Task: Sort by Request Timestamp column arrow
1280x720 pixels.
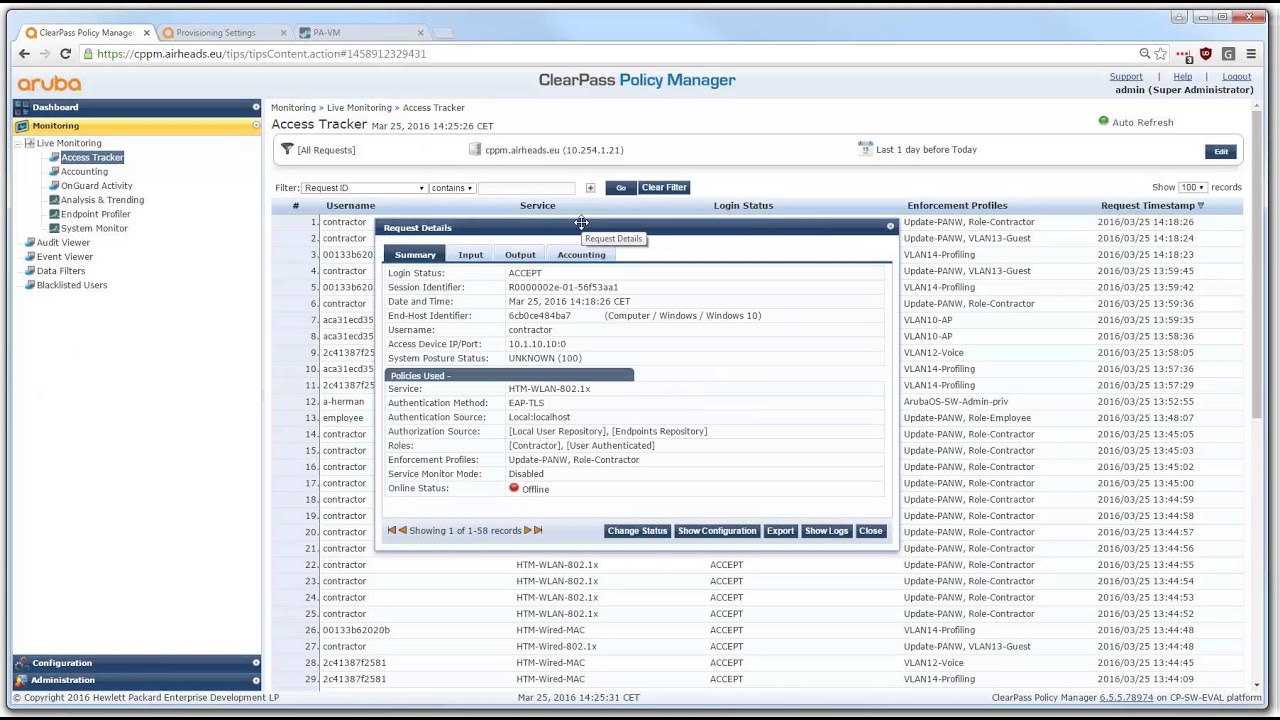Action: point(1201,206)
